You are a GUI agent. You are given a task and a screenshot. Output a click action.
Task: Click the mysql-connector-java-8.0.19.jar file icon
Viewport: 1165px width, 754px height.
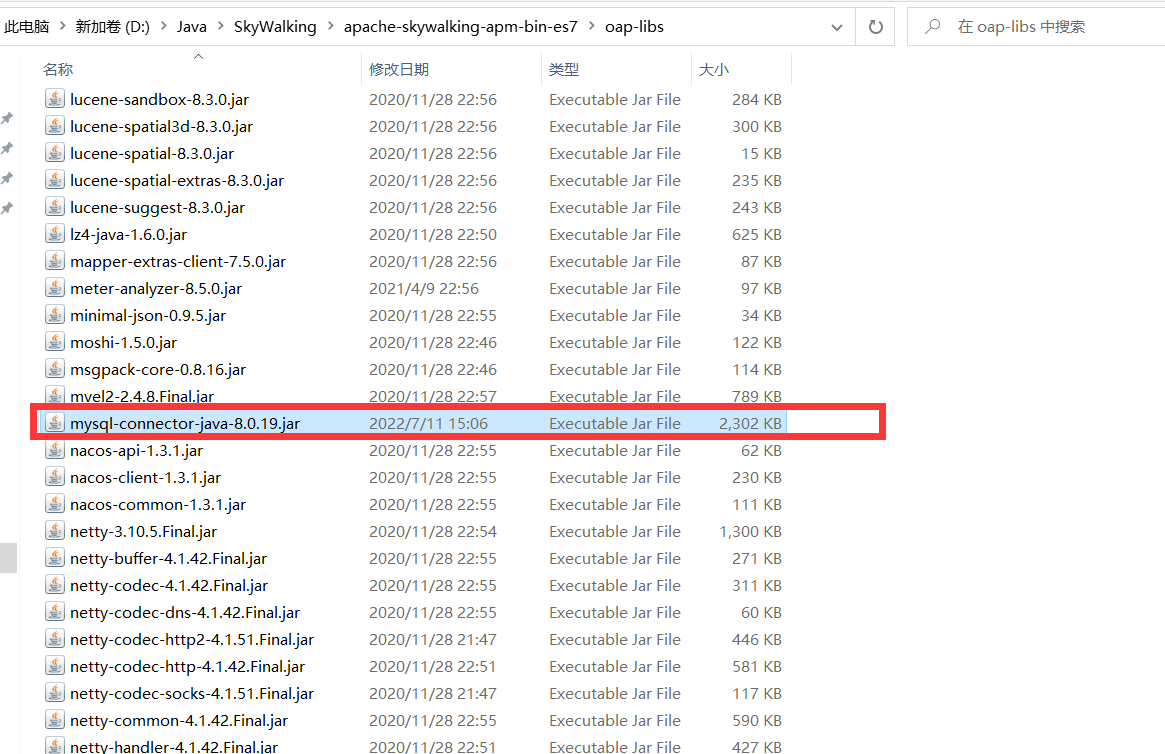click(x=54, y=424)
